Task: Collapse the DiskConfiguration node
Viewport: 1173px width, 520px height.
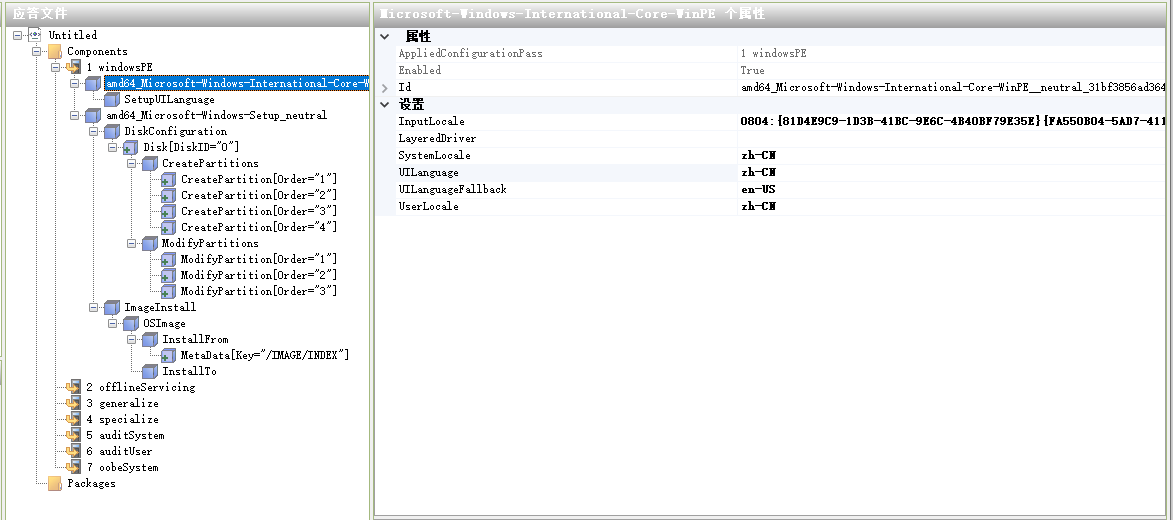Action: [x=94, y=132]
